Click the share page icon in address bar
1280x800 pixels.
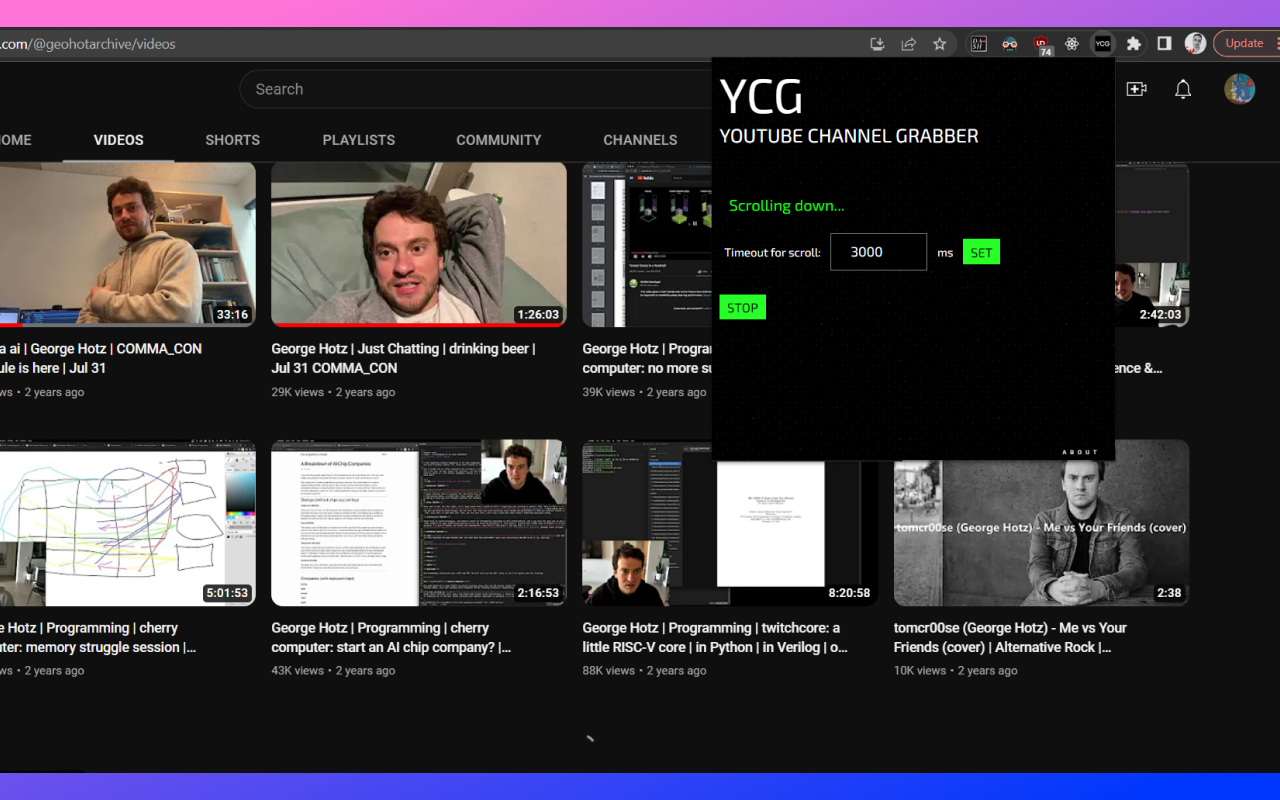point(908,44)
